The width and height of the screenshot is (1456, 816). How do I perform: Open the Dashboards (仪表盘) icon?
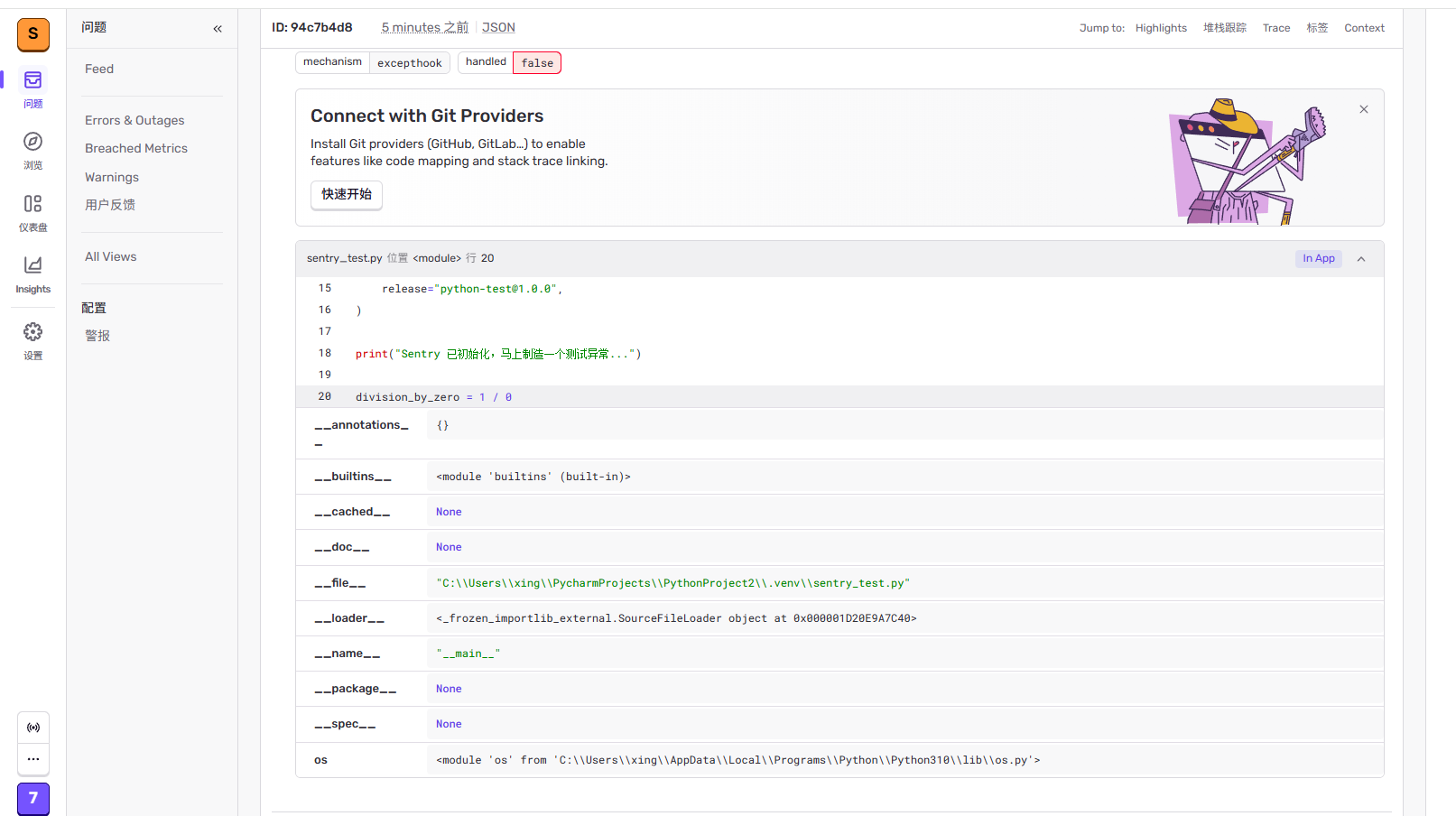pos(32,204)
